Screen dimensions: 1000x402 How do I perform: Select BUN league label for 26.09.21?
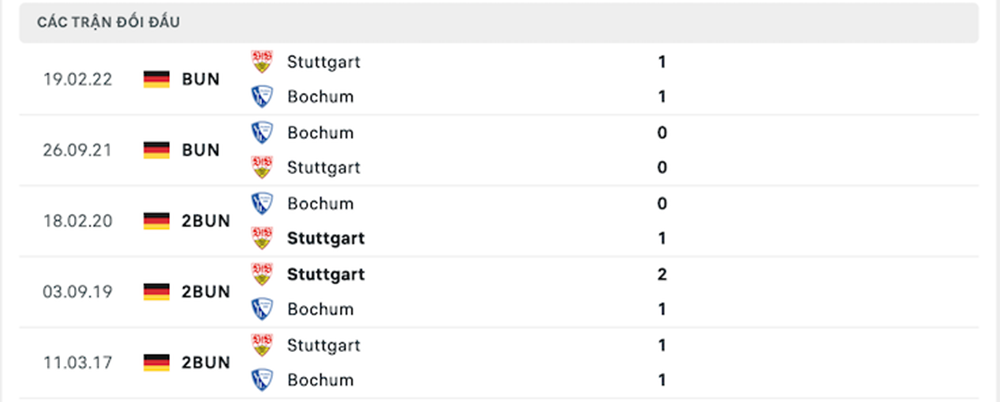coord(201,150)
